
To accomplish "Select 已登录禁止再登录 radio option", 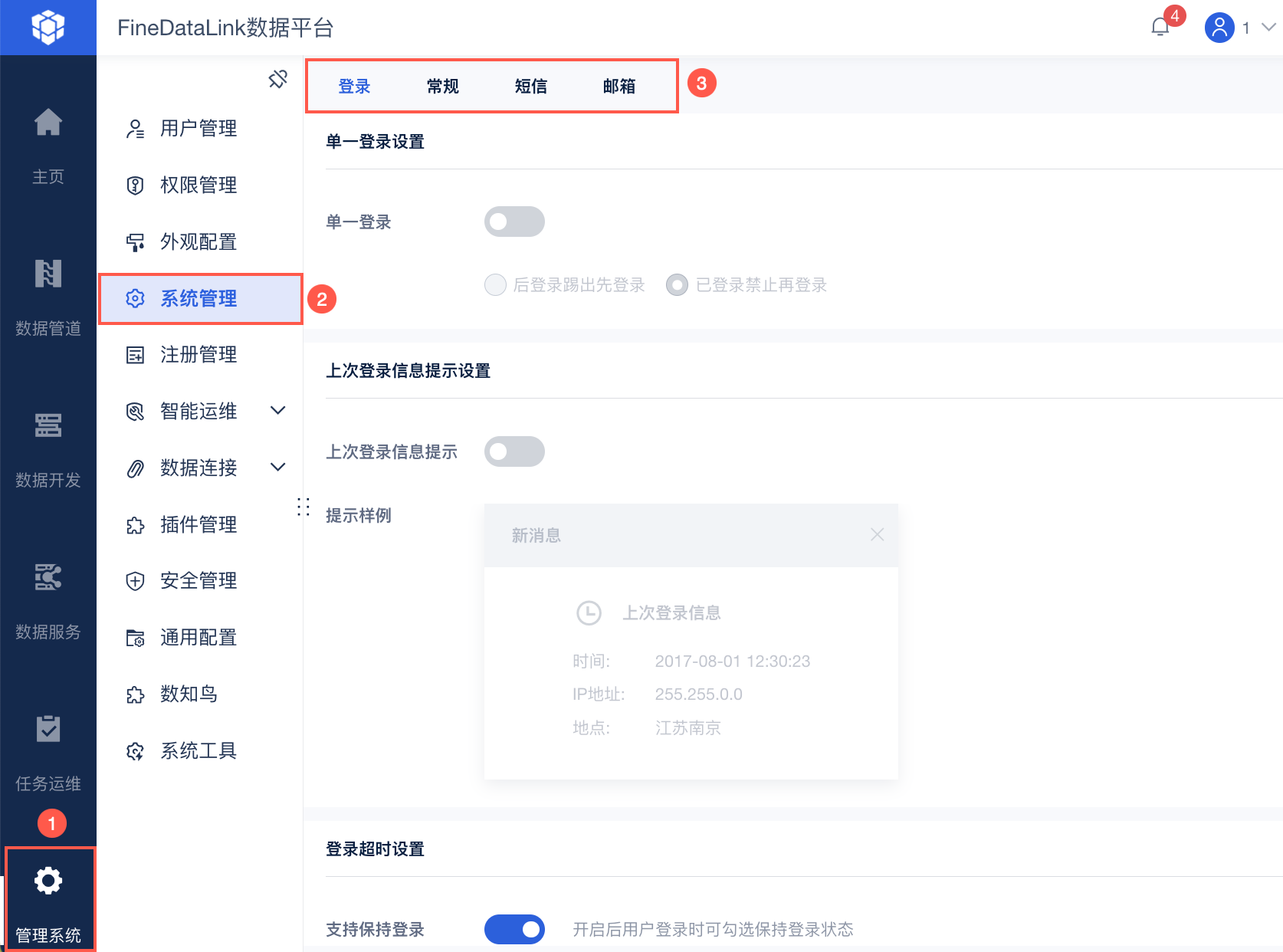I will [677, 285].
